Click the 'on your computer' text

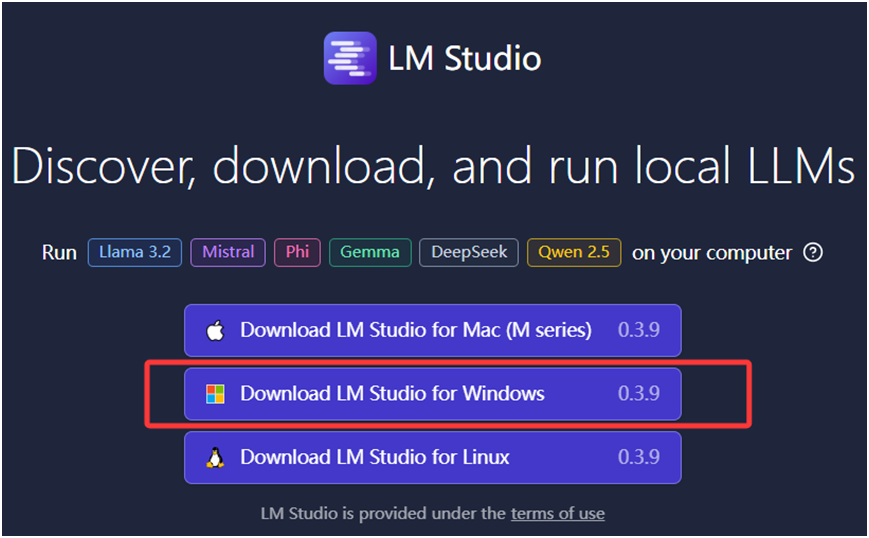tap(712, 253)
